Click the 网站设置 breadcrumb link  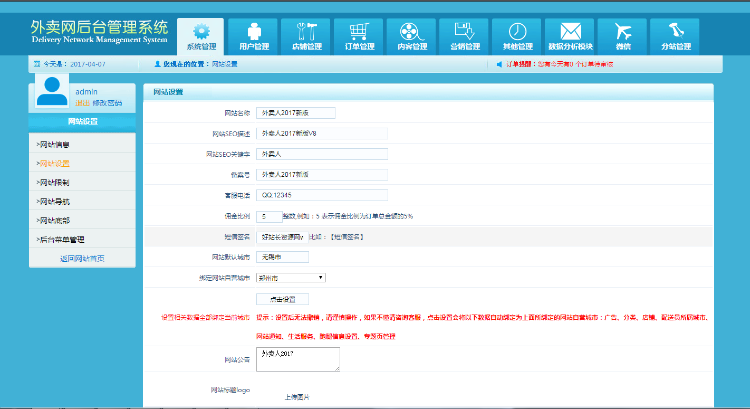pos(224,64)
